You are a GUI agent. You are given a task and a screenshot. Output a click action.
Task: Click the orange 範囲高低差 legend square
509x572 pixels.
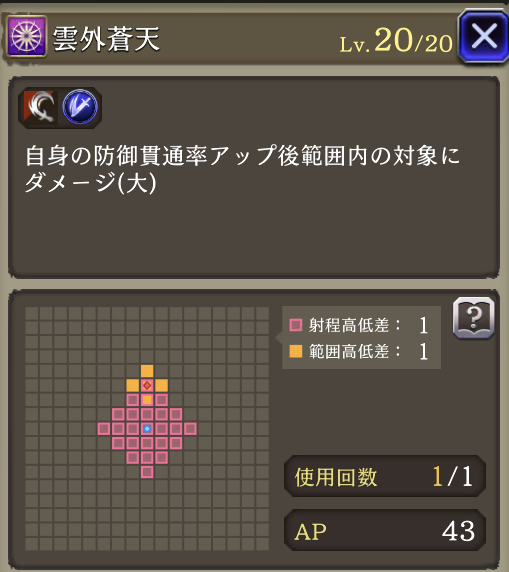296,351
